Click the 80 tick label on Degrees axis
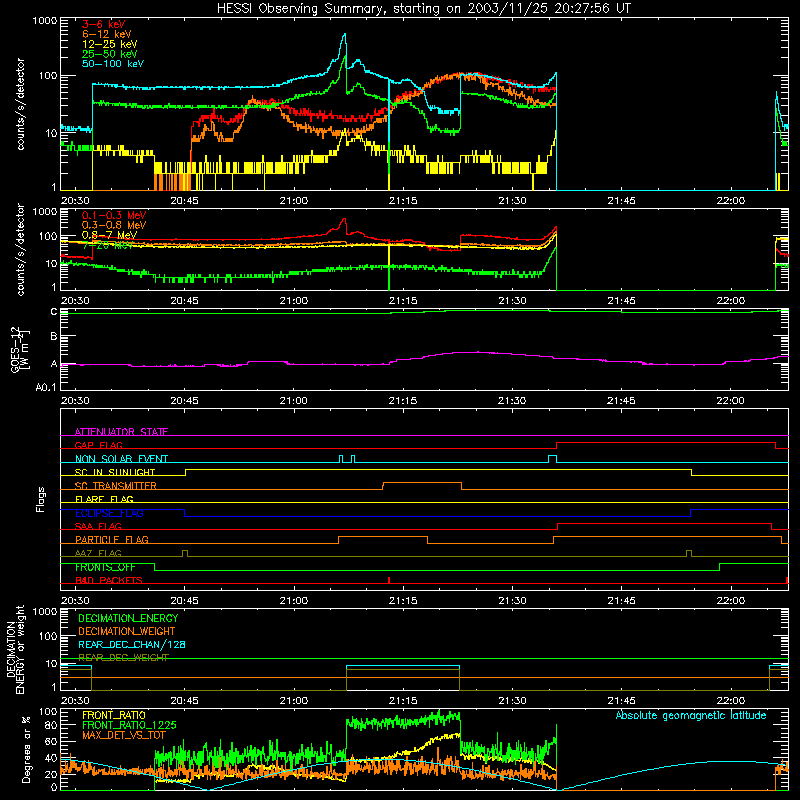Screen dimensions: 800x800 coord(51,725)
